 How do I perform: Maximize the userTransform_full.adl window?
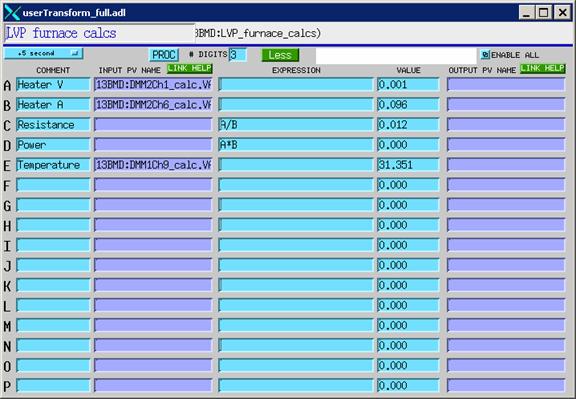[543, 13]
